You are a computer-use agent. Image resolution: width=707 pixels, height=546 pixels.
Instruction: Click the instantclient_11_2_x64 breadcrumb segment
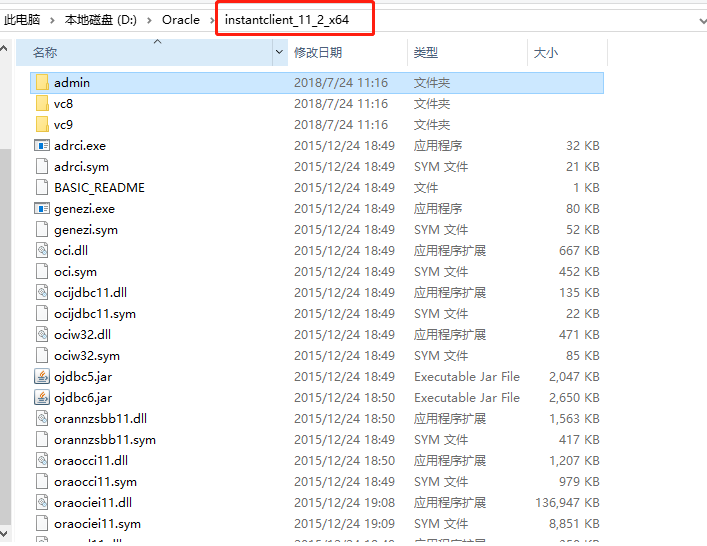[x=287, y=20]
